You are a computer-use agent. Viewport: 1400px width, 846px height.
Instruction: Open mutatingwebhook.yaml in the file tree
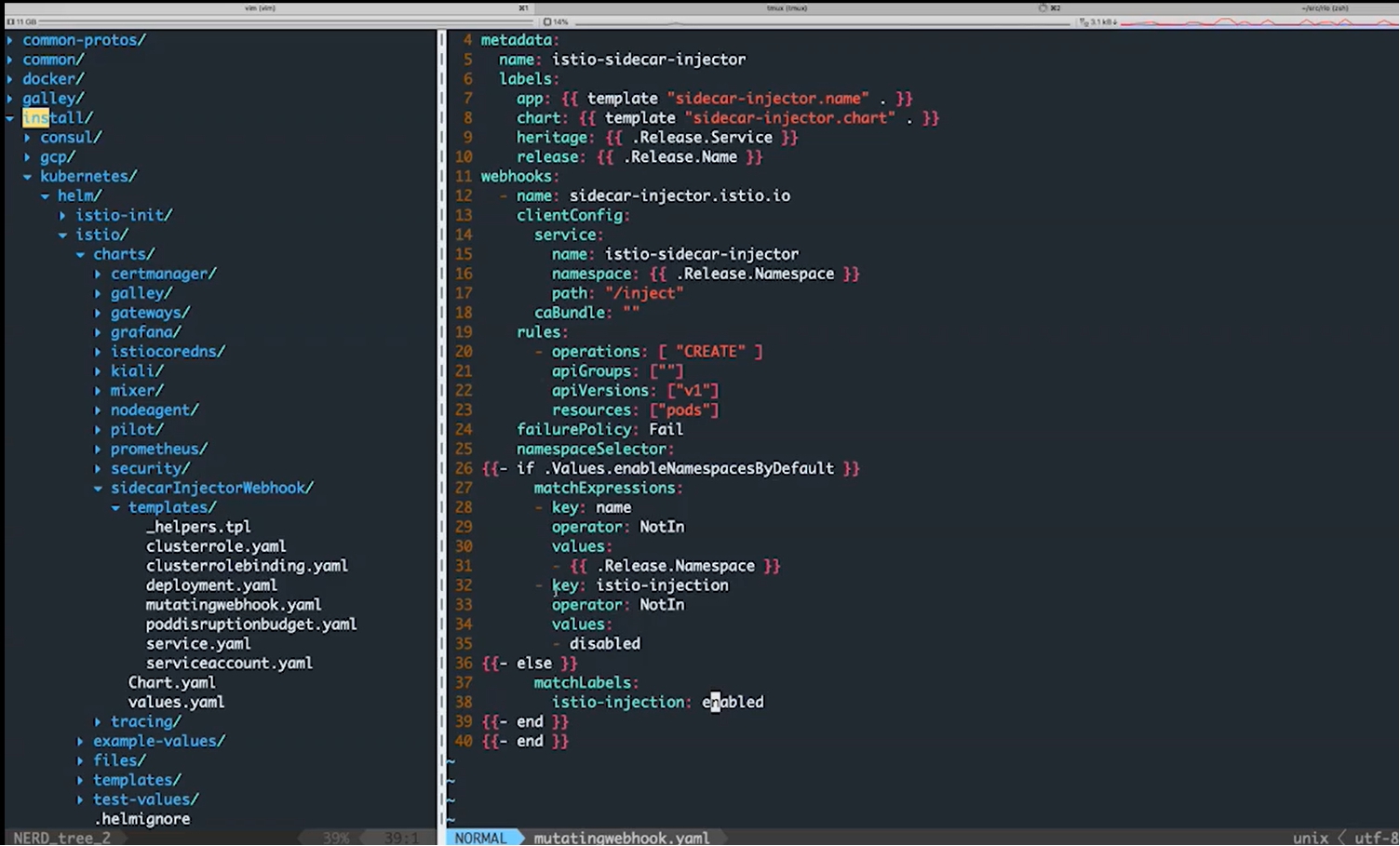(234, 606)
